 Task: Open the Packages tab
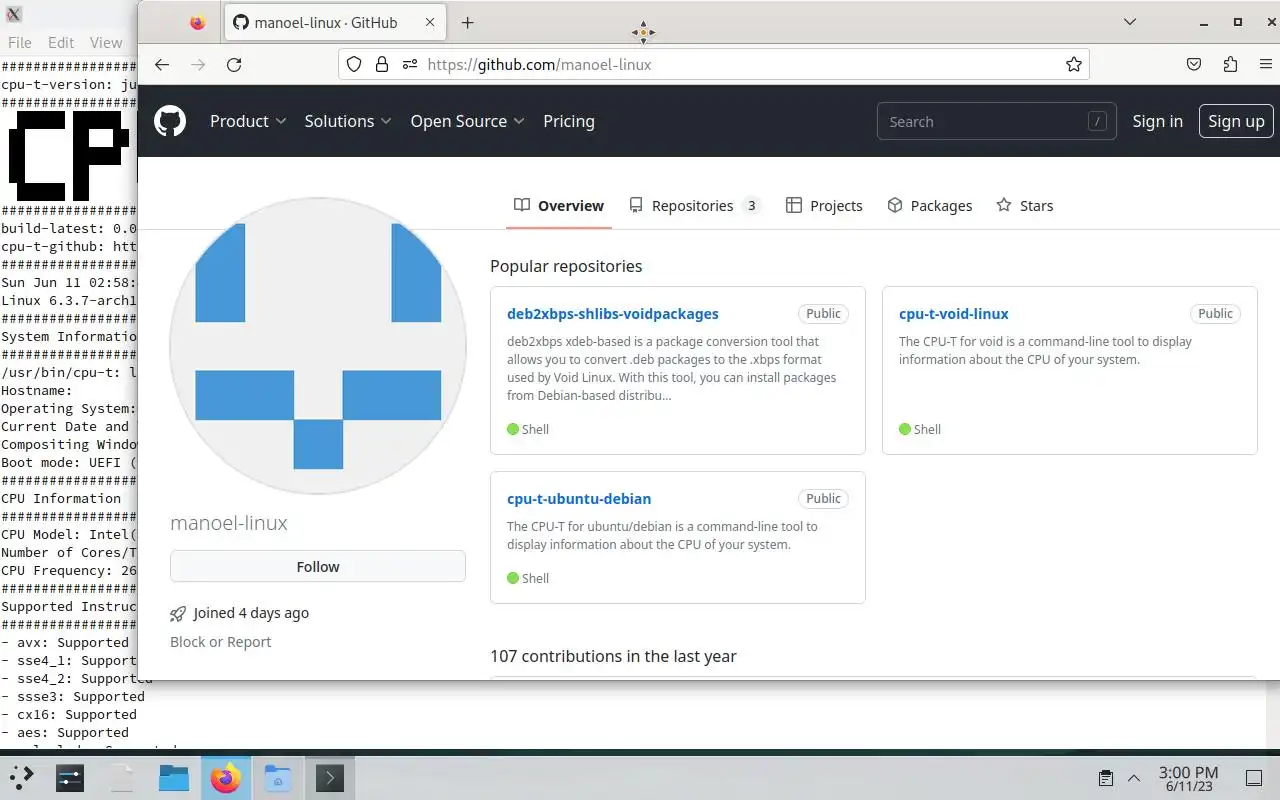click(x=930, y=205)
